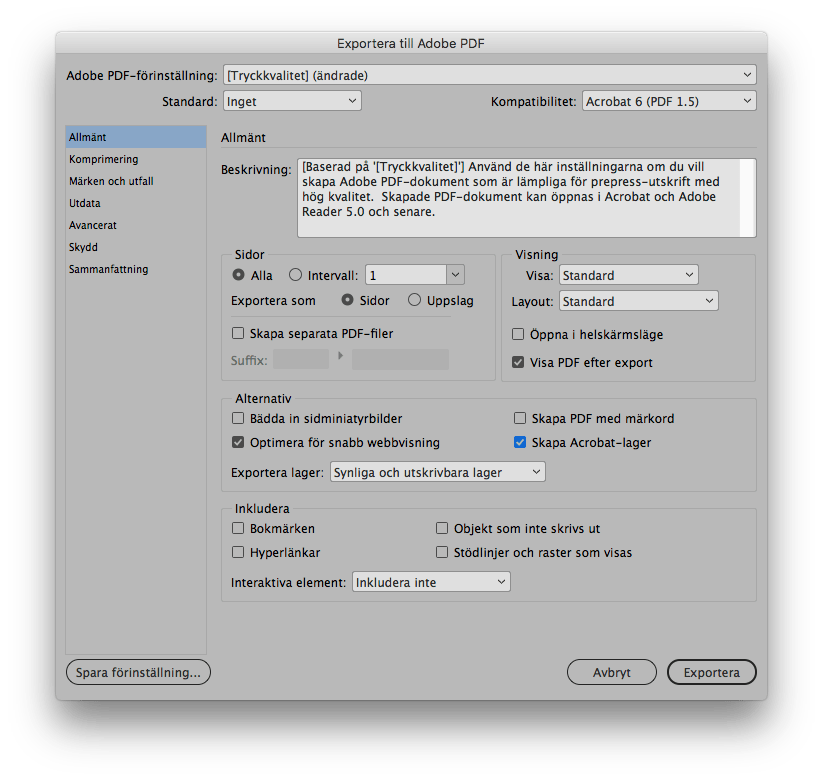Open the Visa dropdown in Visning
Viewport: 823px width, 780px height.
click(x=629, y=275)
